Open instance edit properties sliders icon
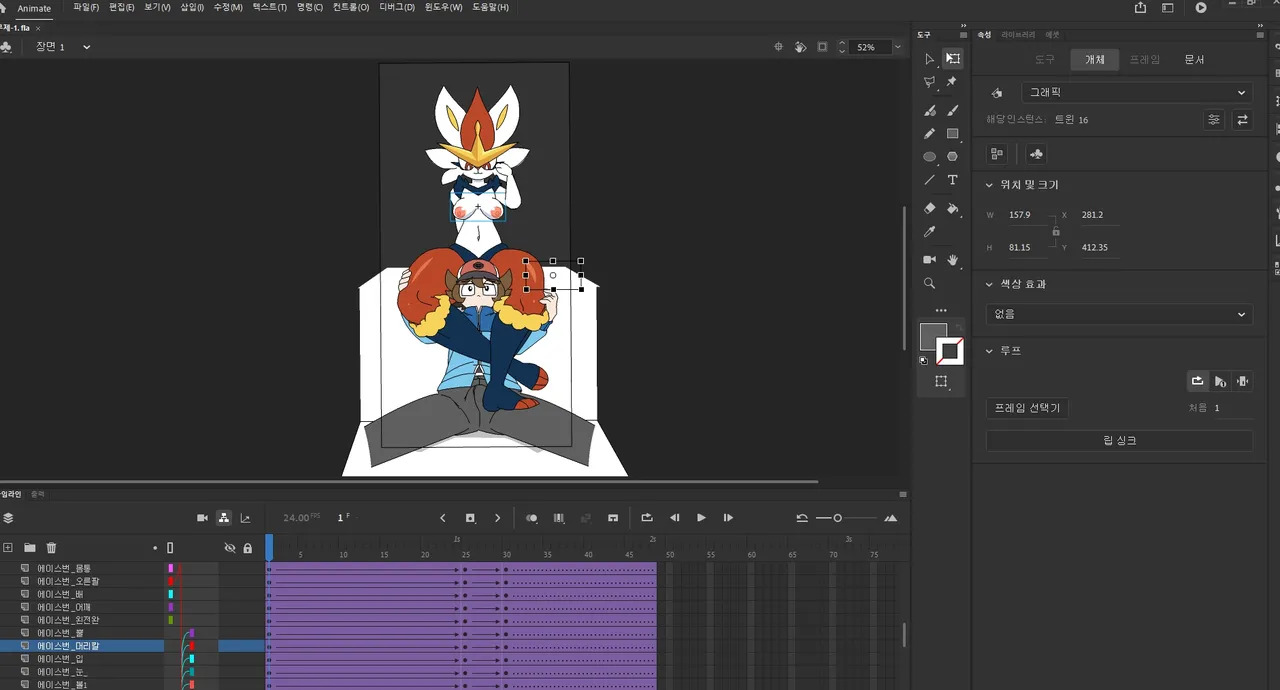Screen dimensions: 1280x690 point(1214,120)
